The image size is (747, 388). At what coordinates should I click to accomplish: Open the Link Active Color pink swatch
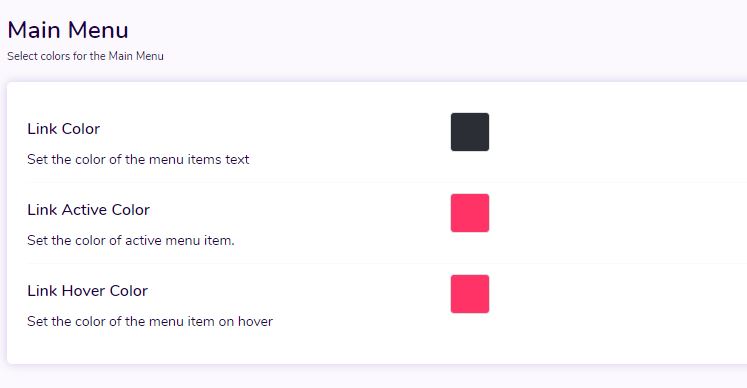coord(470,213)
